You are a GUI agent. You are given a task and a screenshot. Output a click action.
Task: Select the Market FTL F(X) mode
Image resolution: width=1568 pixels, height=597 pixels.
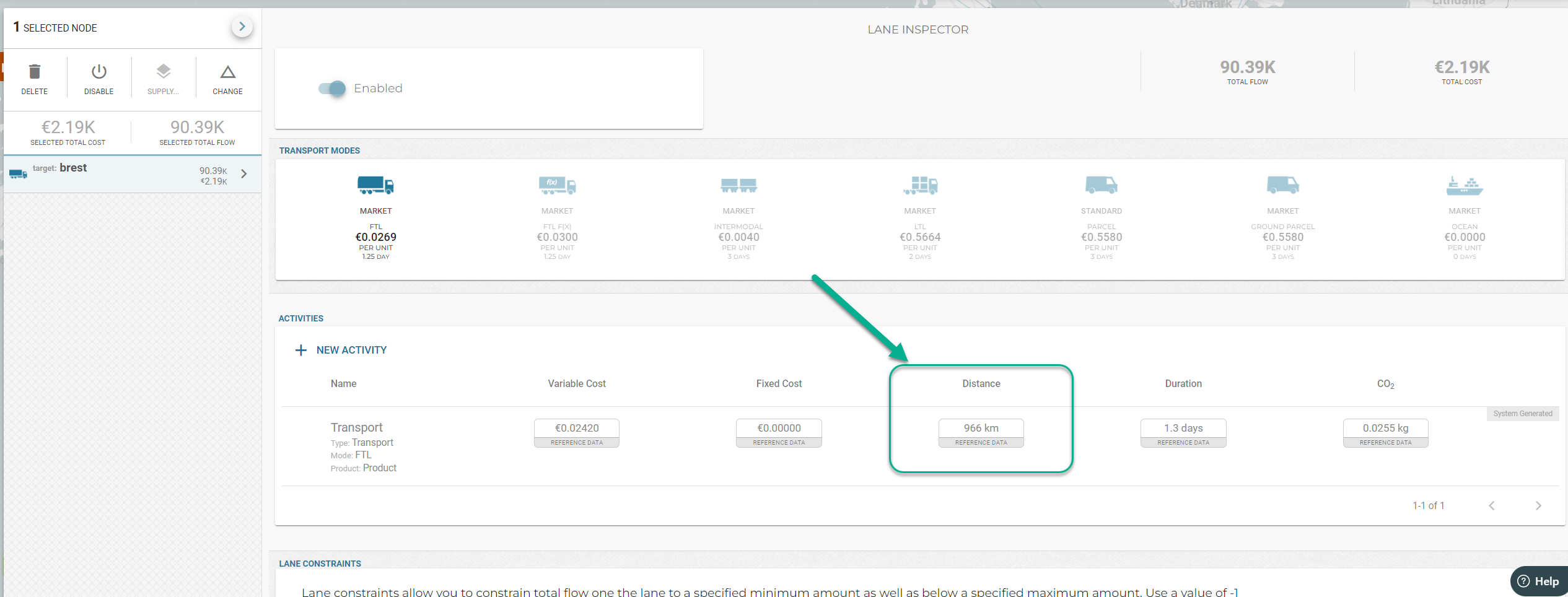point(557,185)
